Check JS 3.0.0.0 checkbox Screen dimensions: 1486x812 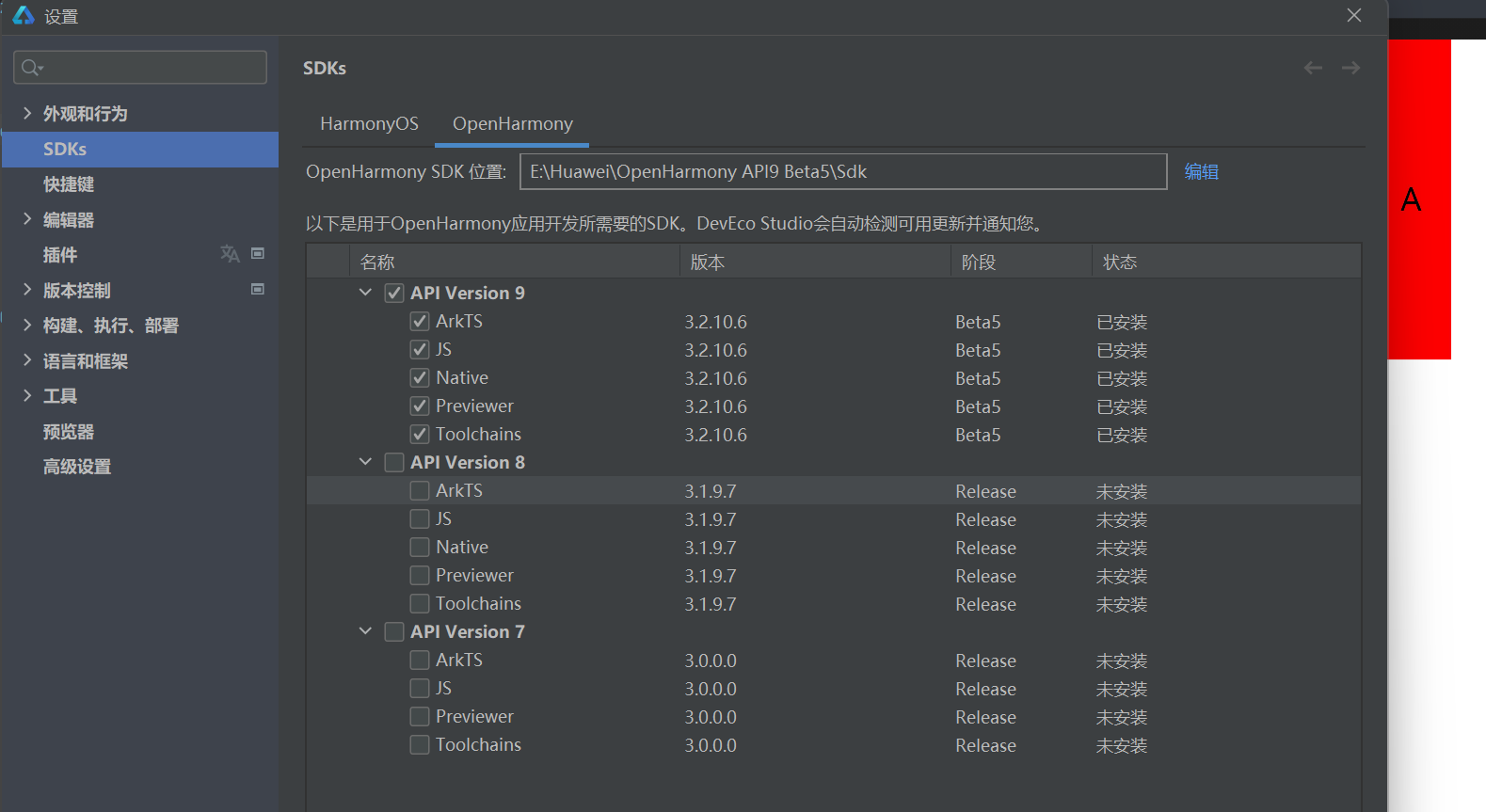pos(420,688)
